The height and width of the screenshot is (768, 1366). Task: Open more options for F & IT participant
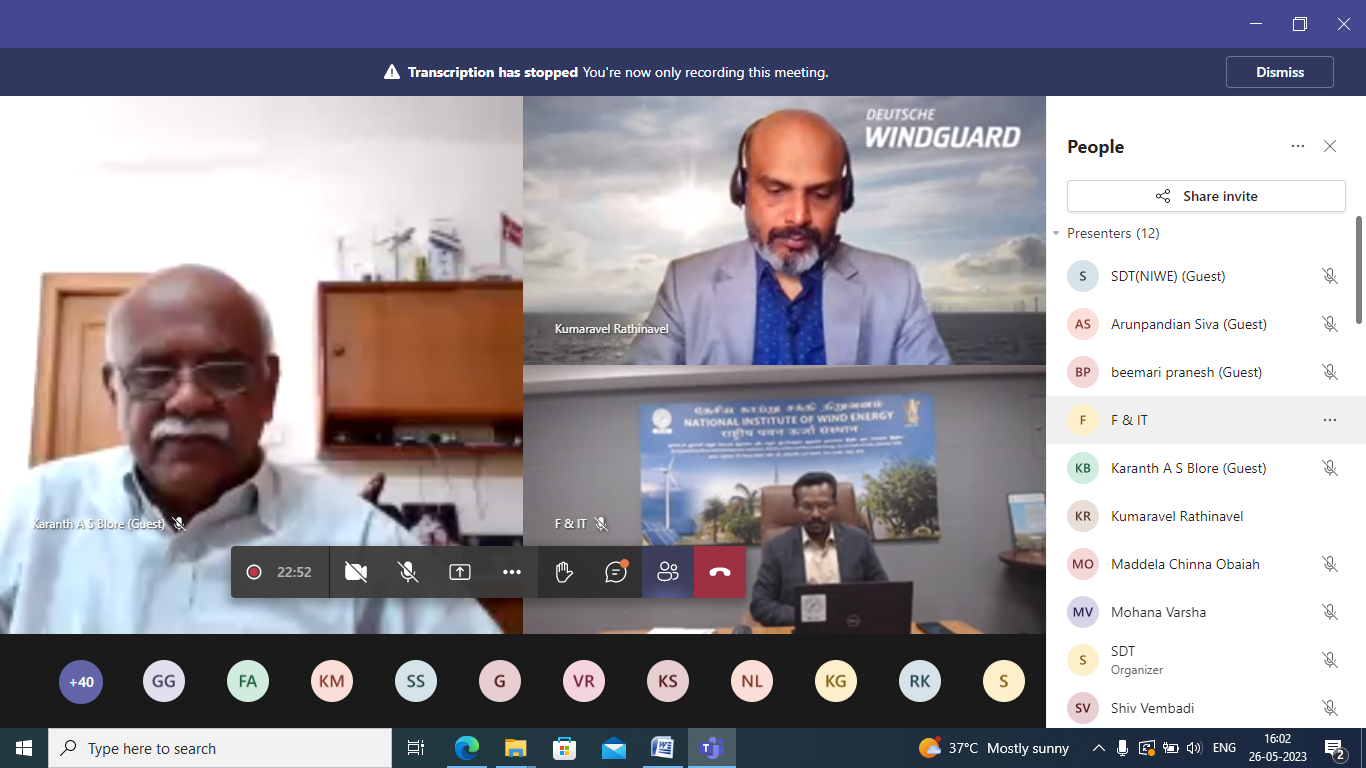[x=1330, y=420]
